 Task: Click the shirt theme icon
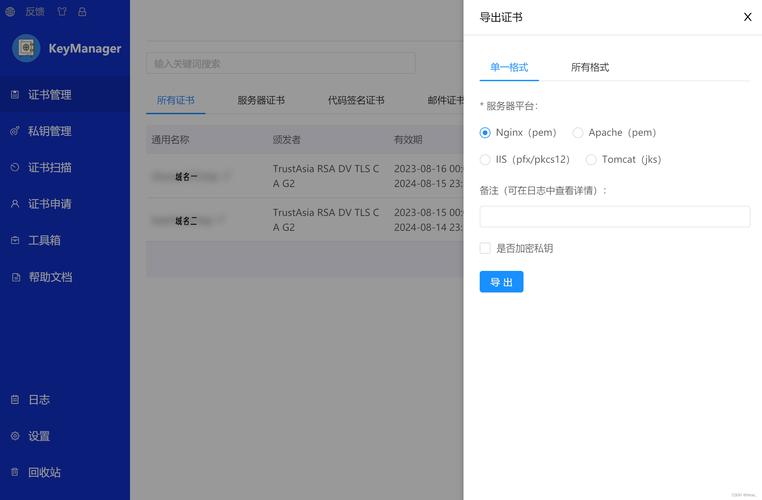pos(62,12)
